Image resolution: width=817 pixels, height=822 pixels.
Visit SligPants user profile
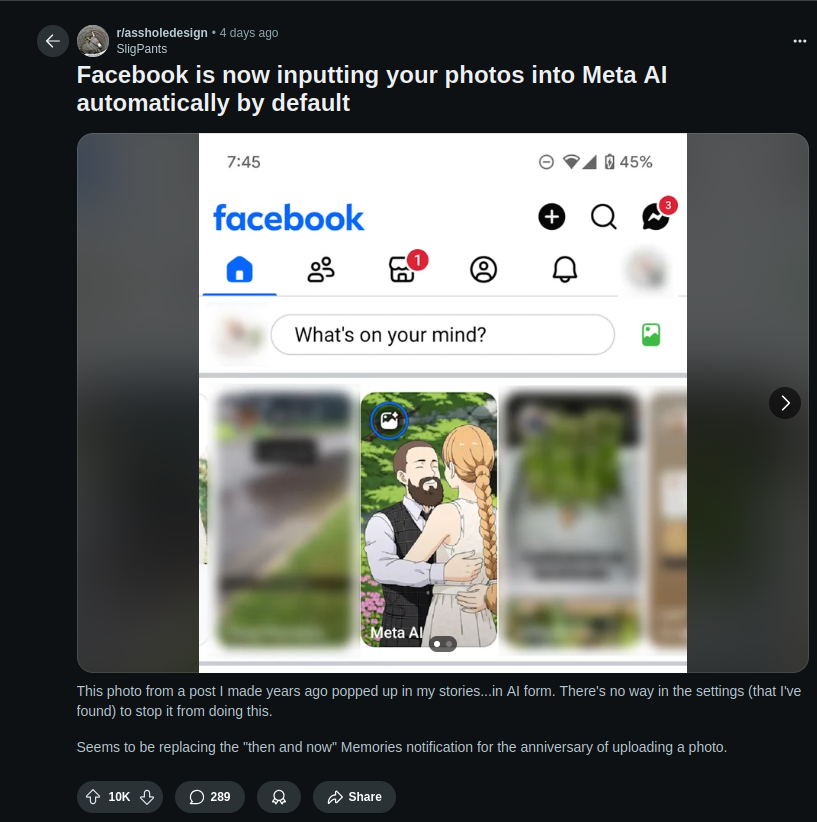[x=141, y=49]
